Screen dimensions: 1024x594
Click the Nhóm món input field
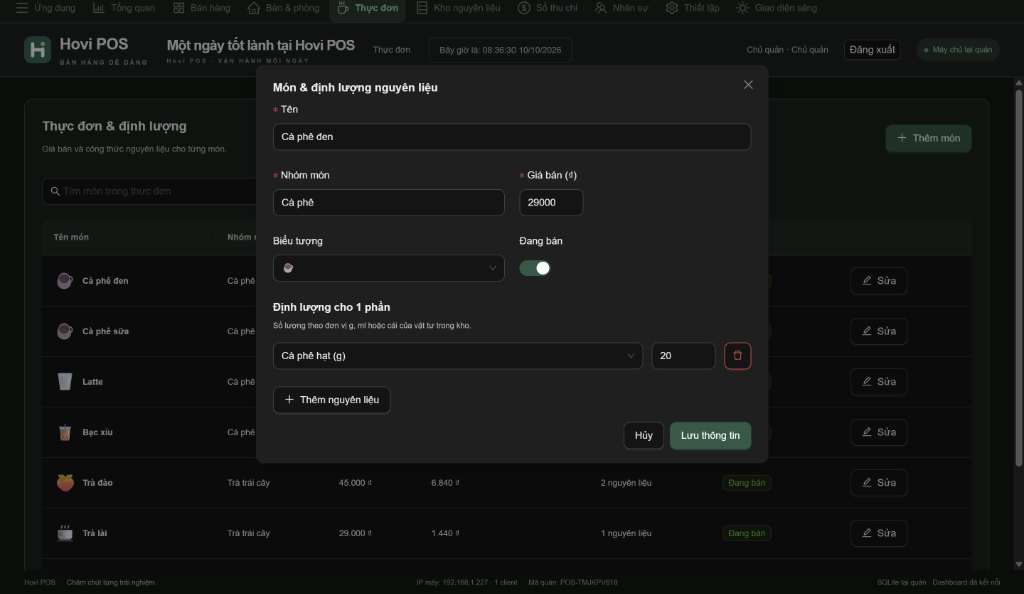tap(389, 202)
